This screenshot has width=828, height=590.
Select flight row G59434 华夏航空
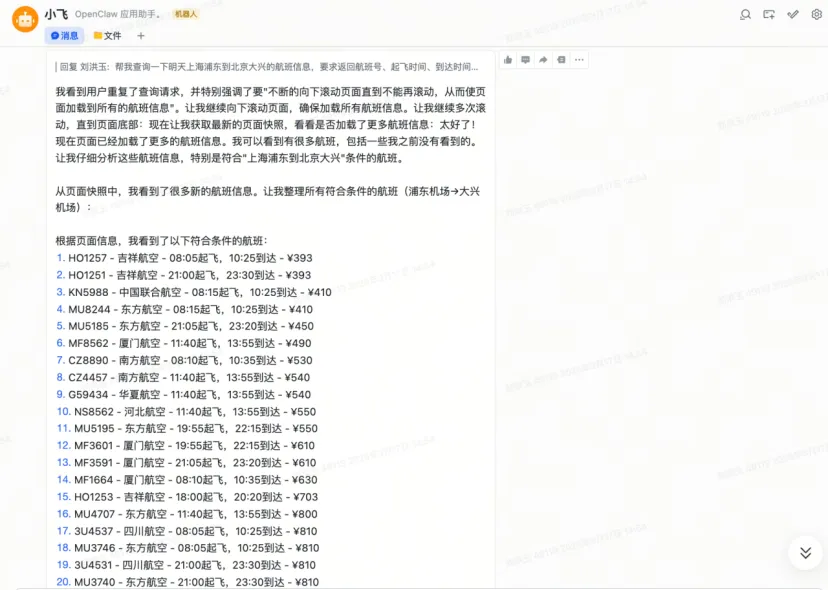click(x=184, y=395)
